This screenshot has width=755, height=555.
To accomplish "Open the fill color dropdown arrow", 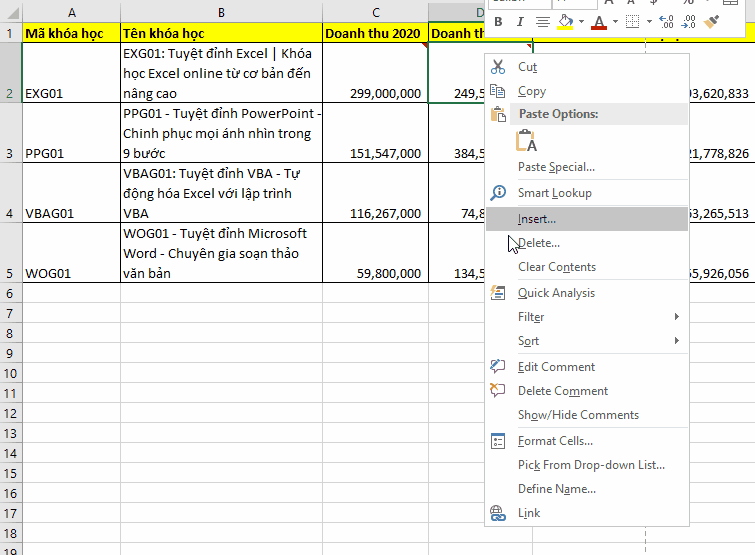I will (x=581, y=21).
